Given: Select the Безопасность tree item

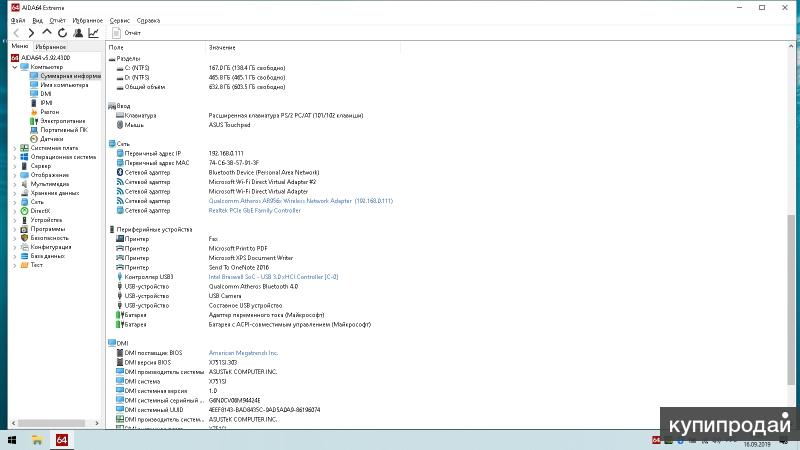Looking at the screenshot, I should pos(44,238).
